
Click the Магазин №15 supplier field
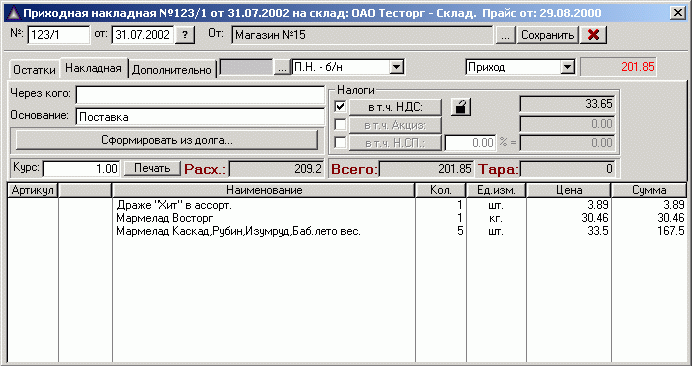tap(362, 35)
